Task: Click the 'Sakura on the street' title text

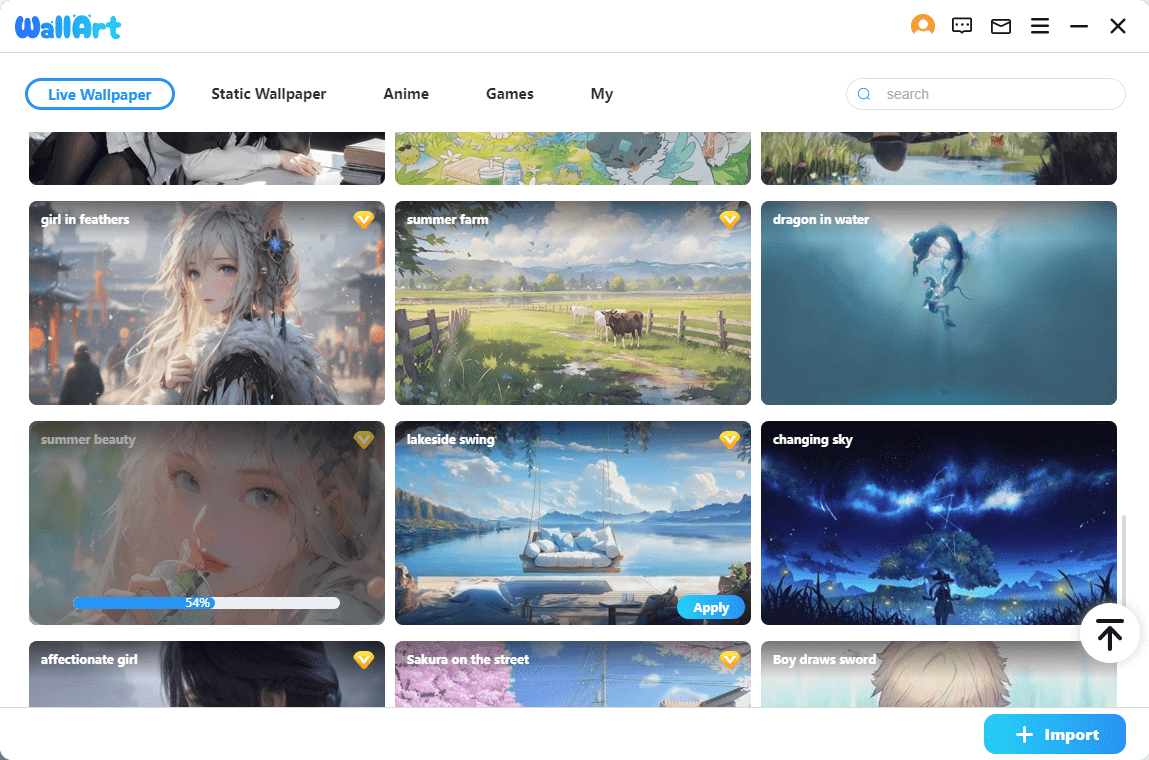Action: pyautogui.click(x=468, y=660)
